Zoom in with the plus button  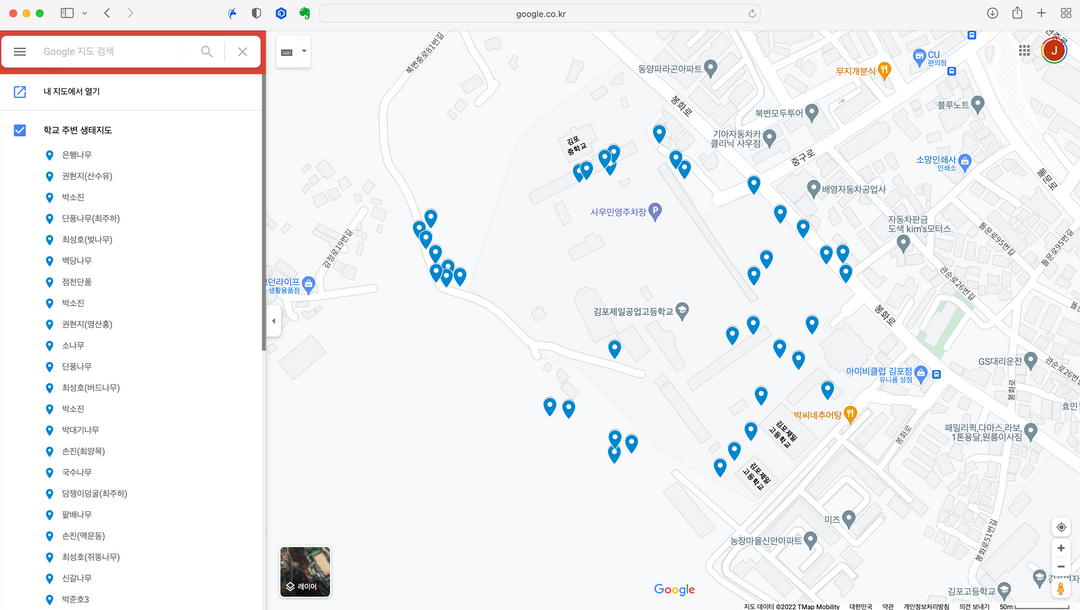[x=1061, y=549]
